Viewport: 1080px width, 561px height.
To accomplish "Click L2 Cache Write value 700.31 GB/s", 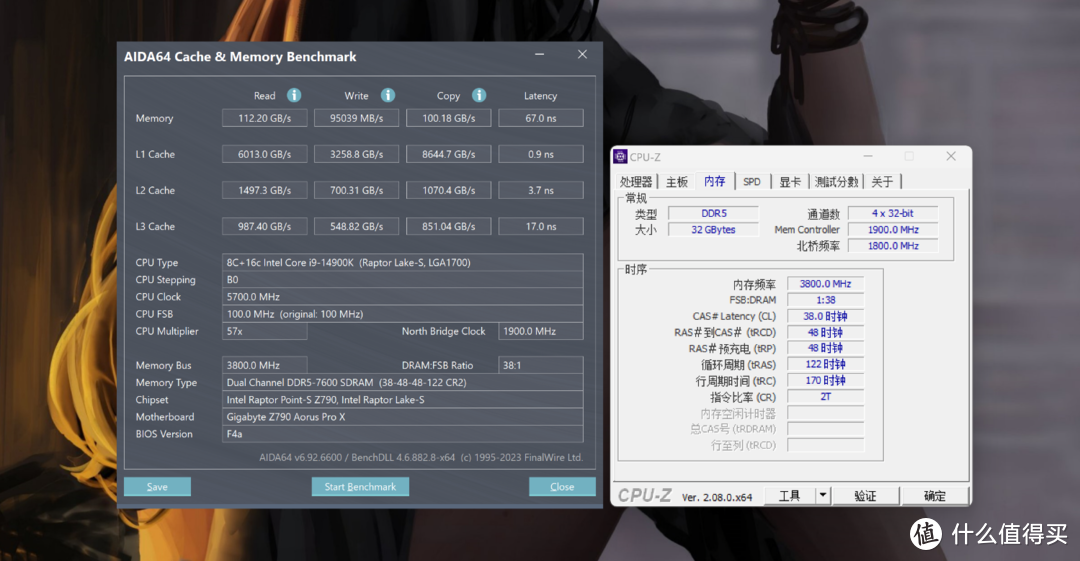I will pos(357,190).
